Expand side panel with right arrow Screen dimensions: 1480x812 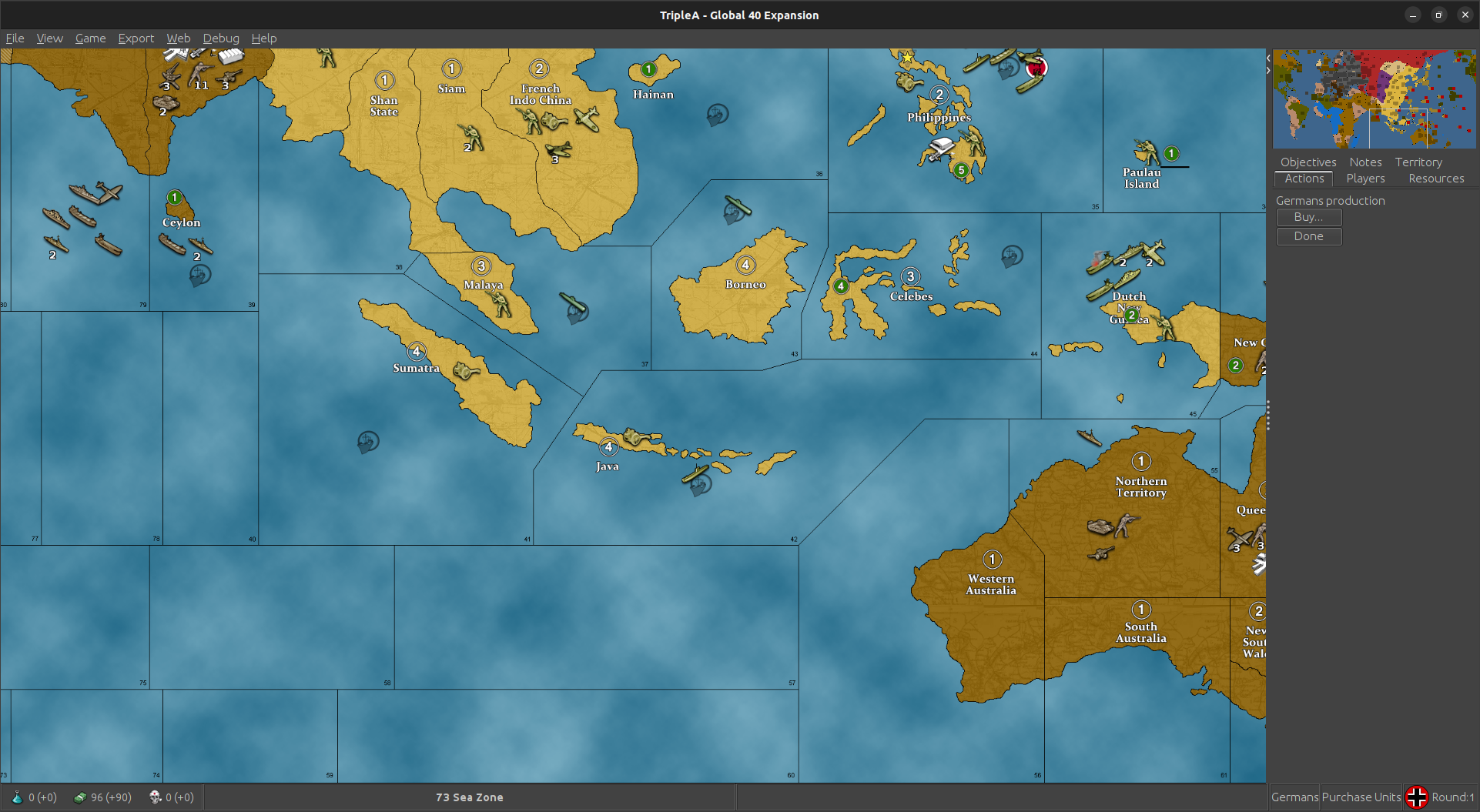click(x=1268, y=70)
